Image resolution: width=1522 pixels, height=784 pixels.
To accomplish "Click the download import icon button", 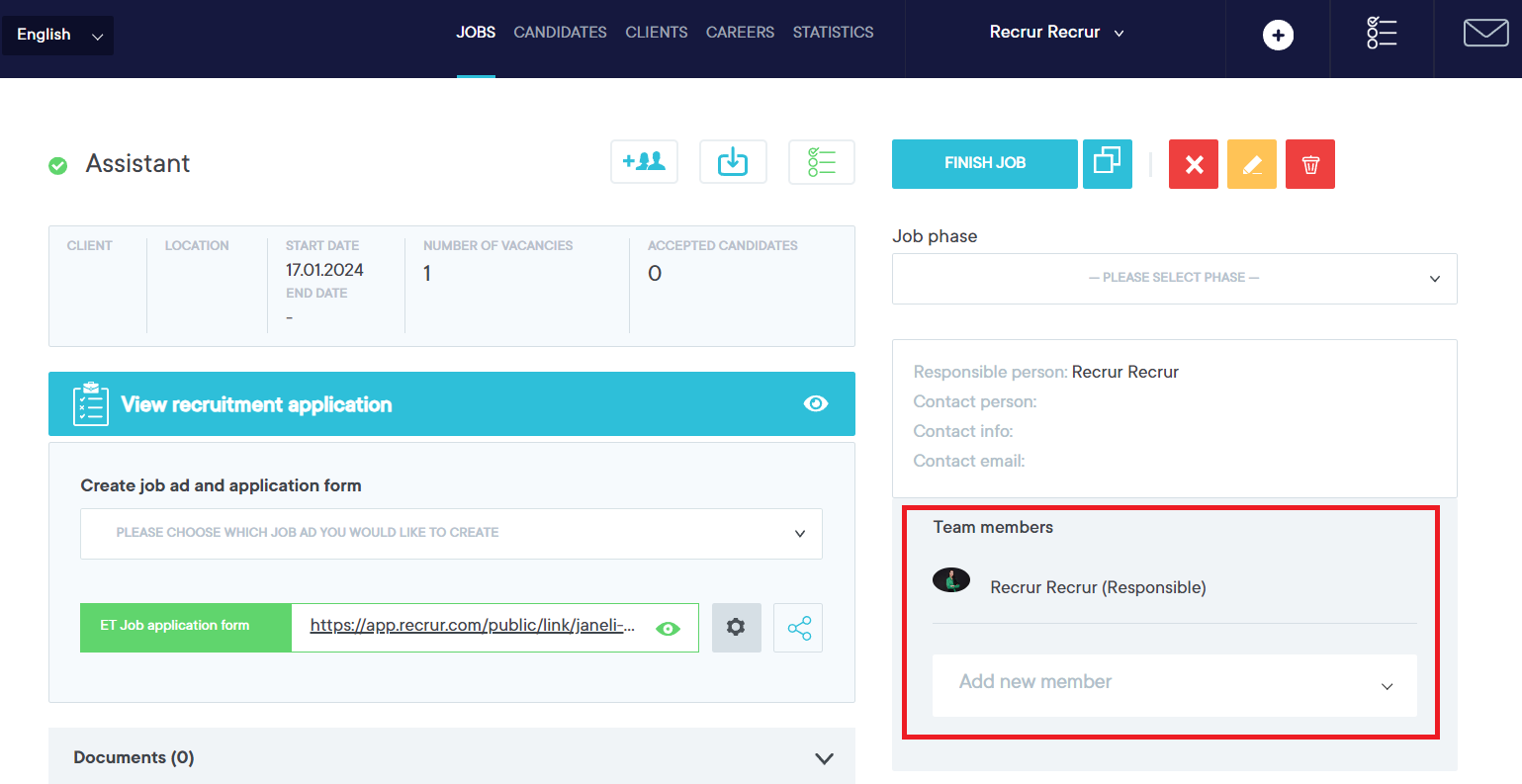I will pos(733,162).
